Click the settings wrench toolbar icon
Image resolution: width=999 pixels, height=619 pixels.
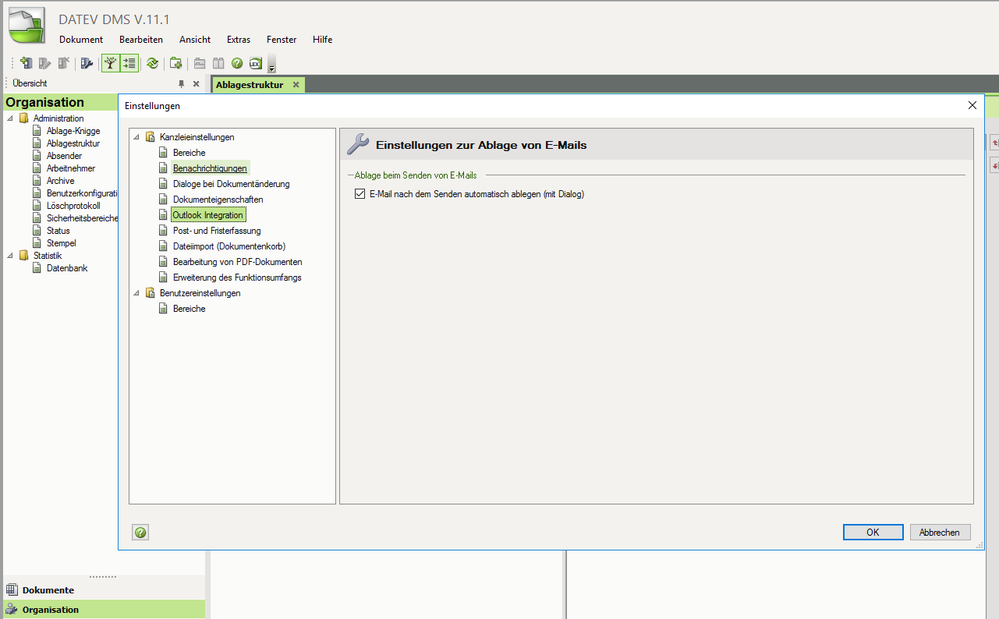[87, 63]
